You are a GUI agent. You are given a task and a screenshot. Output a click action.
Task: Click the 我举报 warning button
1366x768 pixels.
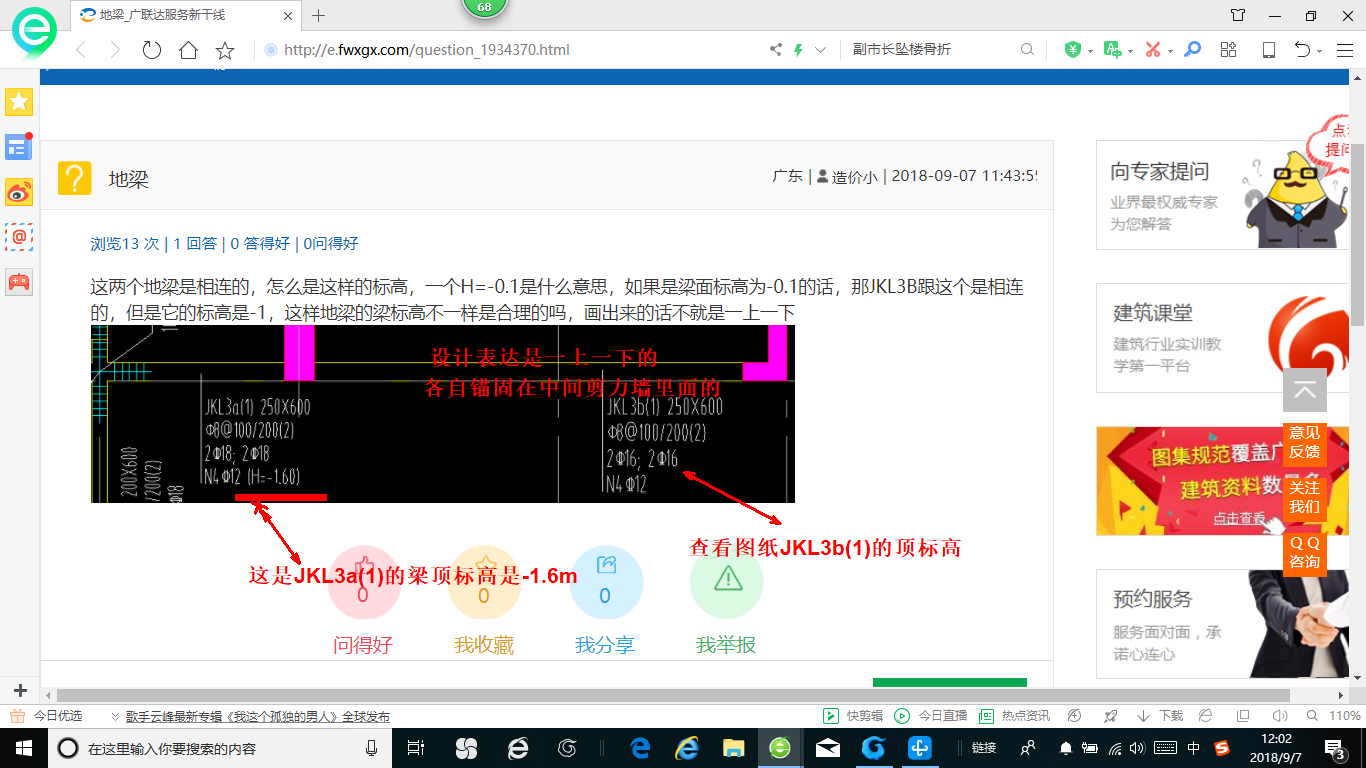click(727, 584)
